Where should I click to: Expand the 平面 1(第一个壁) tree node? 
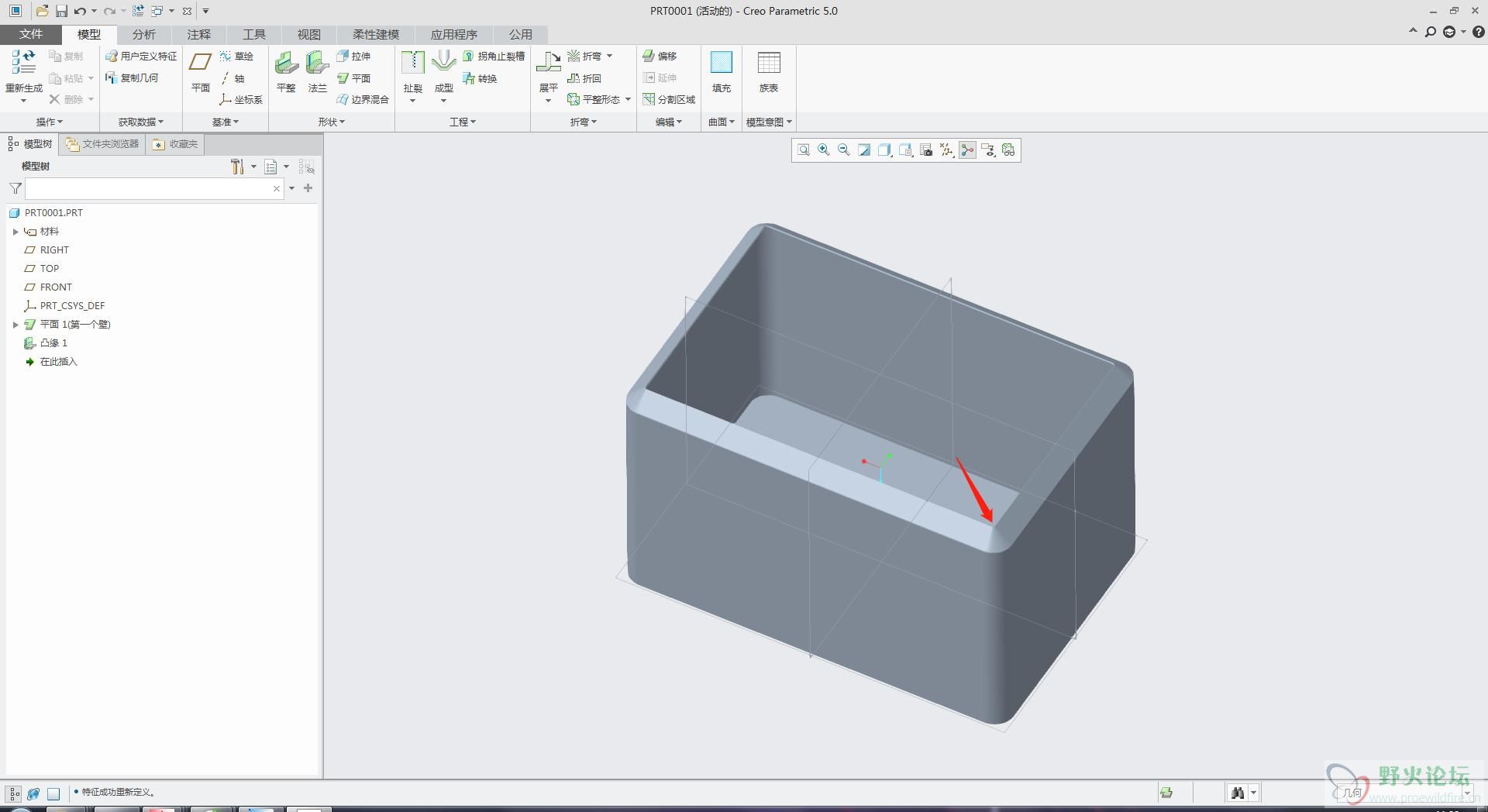(15, 325)
